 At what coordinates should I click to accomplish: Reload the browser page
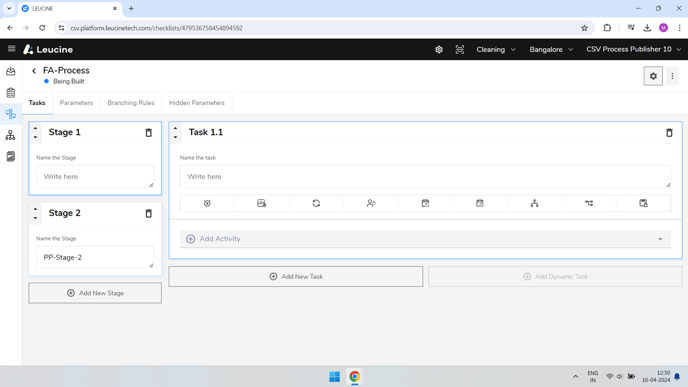click(42, 28)
